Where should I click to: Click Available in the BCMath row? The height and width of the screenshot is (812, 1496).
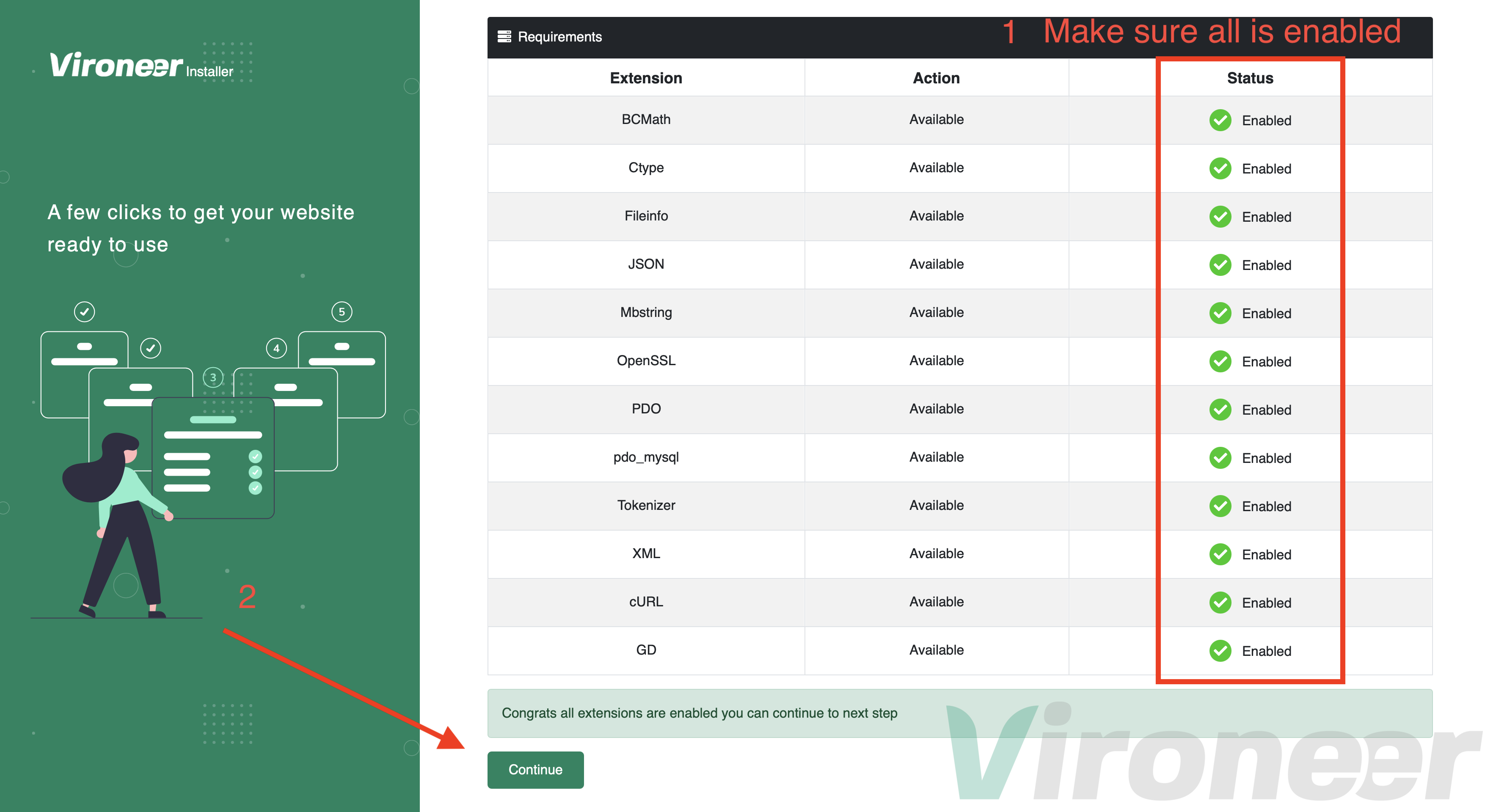[x=936, y=120]
